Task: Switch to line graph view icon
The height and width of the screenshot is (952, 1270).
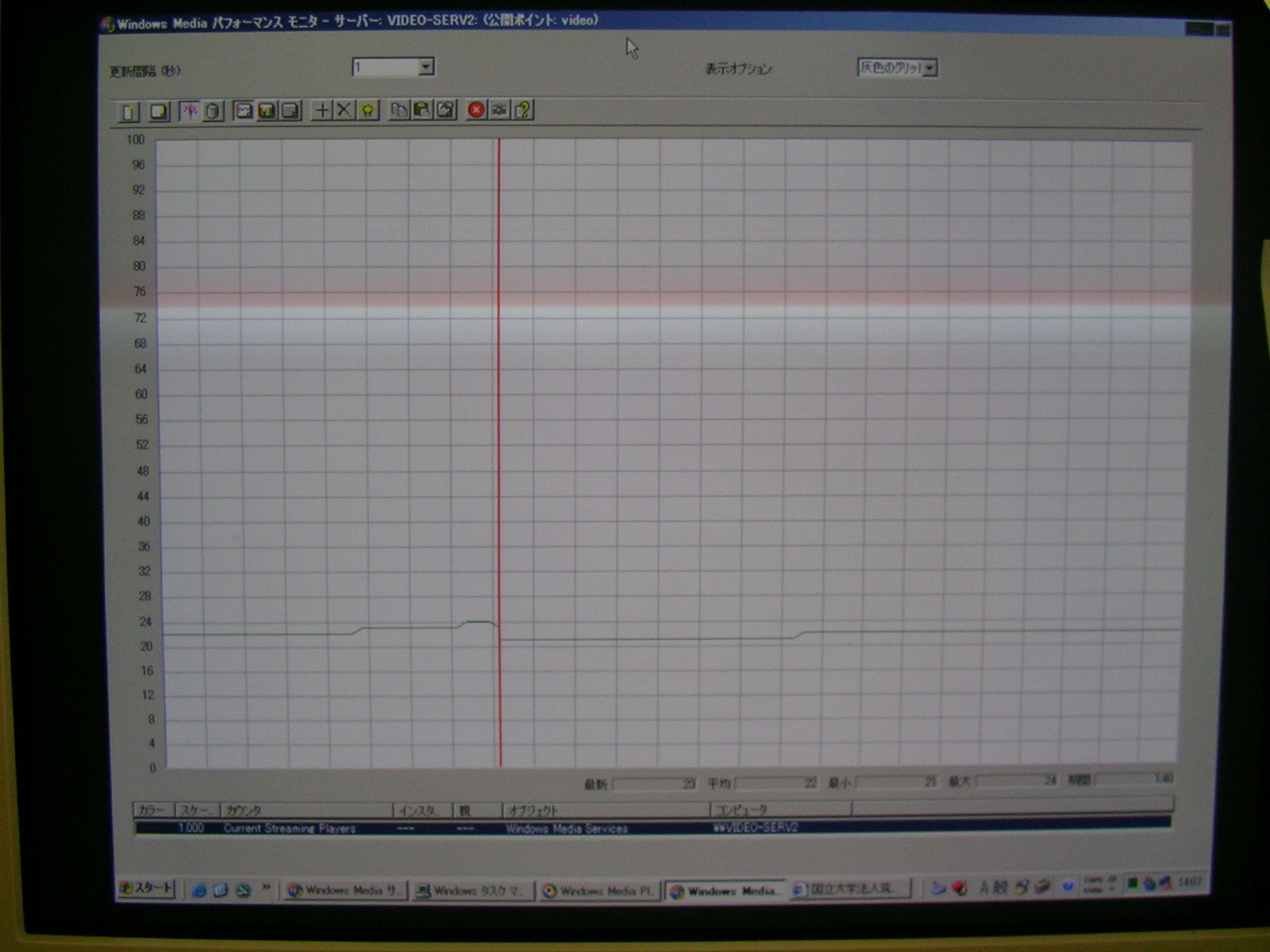Action: (x=244, y=110)
